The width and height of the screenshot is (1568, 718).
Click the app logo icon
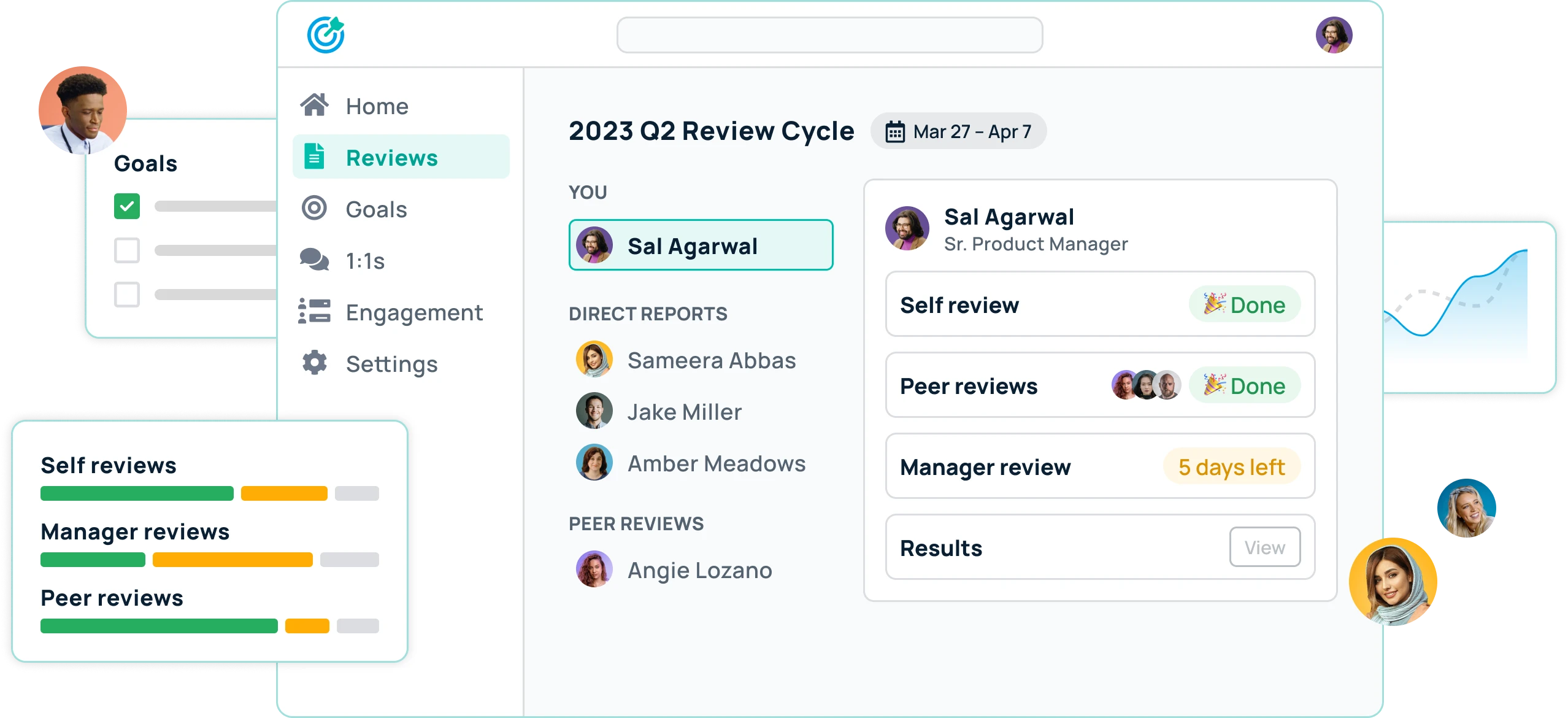coord(326,35)
